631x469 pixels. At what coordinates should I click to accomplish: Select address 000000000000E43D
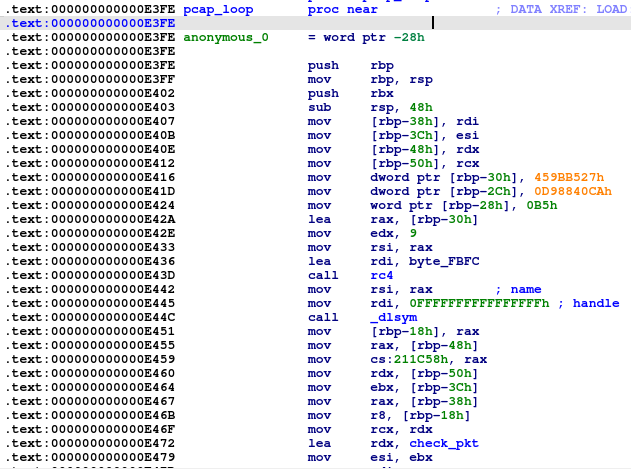tap(113, 275)
